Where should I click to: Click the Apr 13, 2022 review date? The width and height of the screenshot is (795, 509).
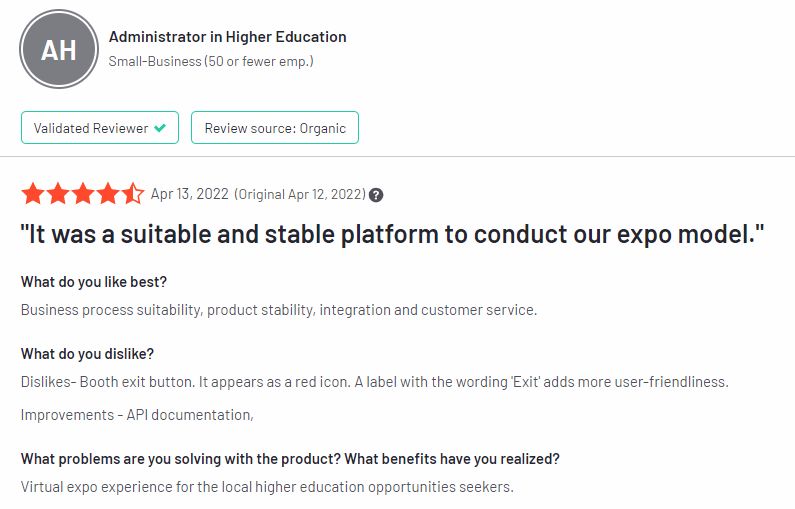click(x=190, y=194)
